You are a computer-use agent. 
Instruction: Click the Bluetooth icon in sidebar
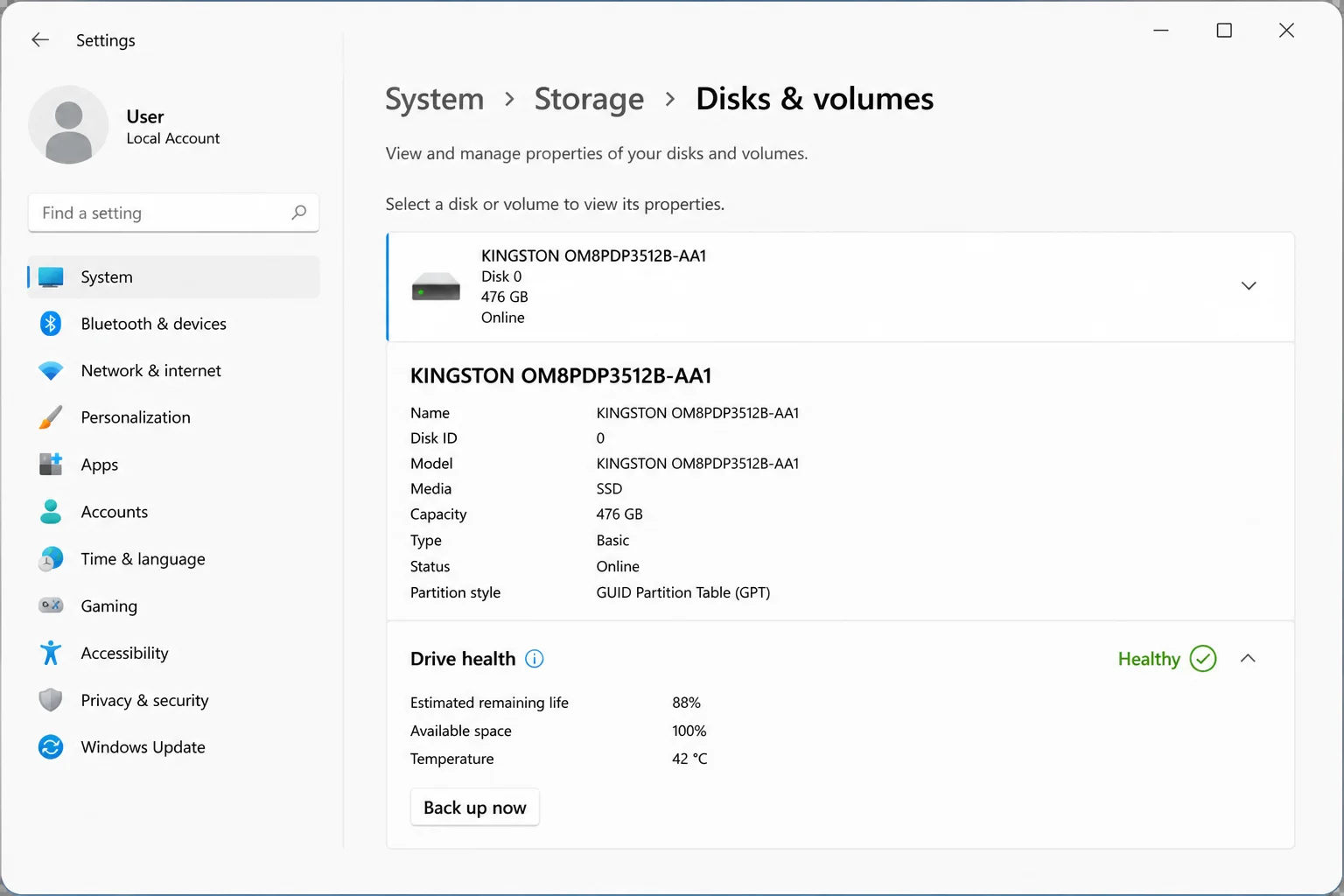51,324
